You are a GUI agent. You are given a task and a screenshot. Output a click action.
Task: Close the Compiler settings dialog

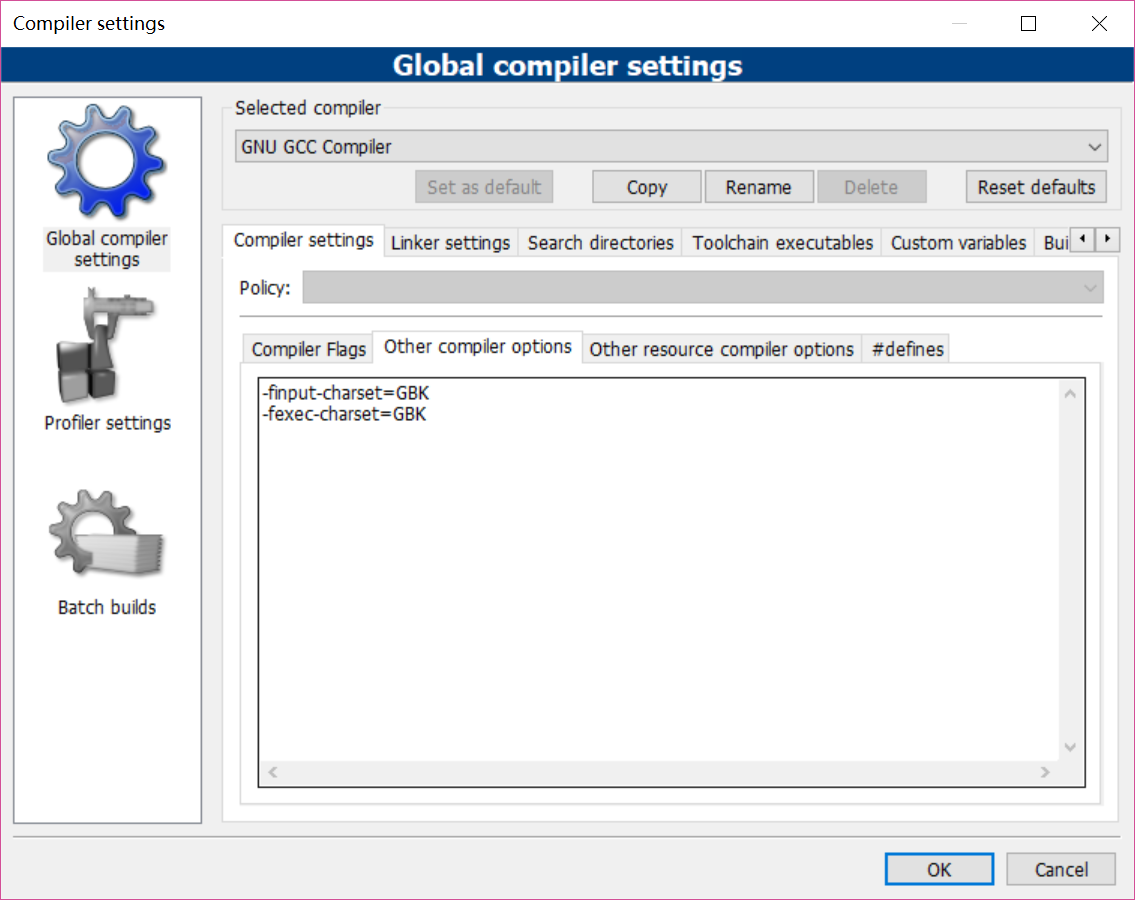tap(1099, 24)
